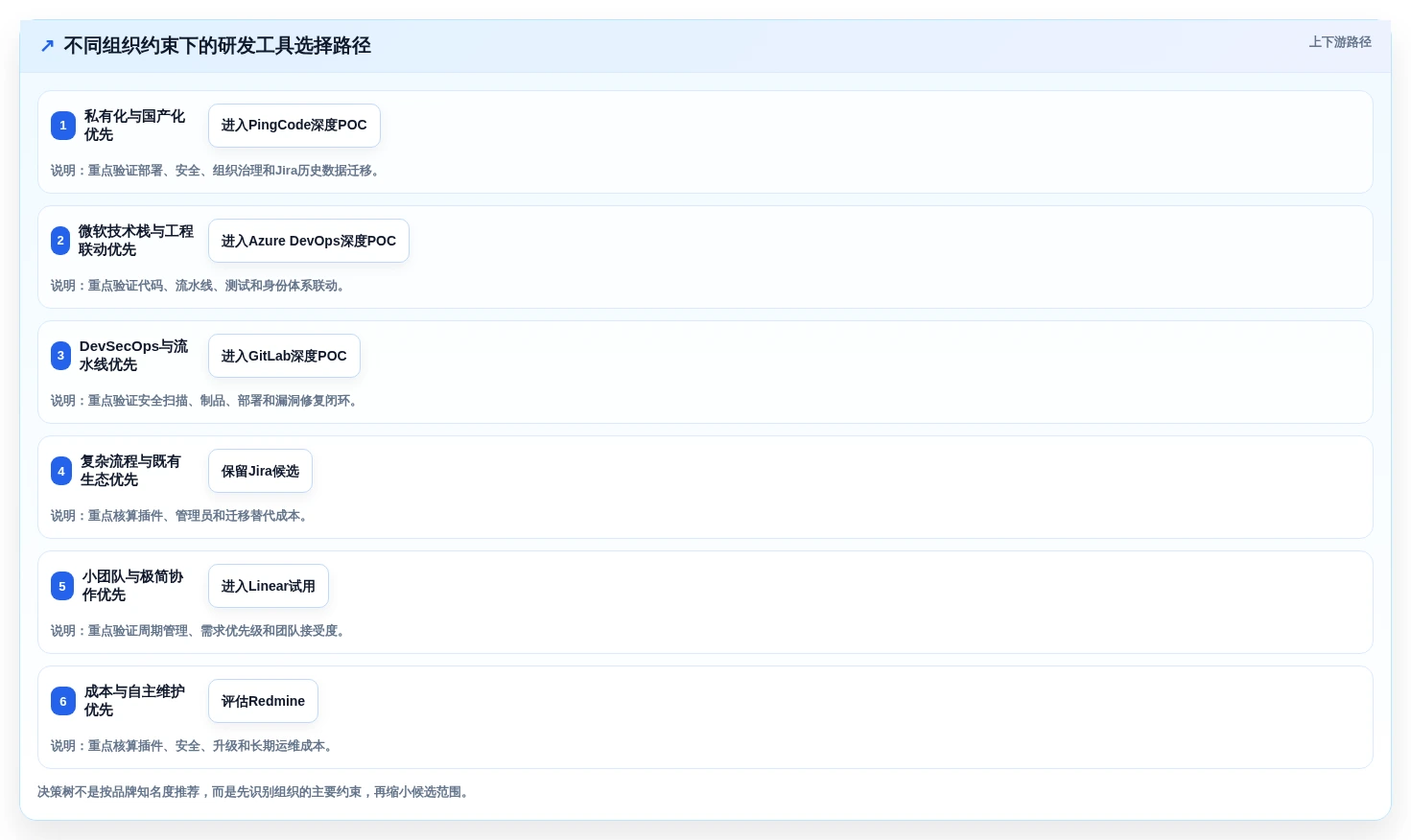Click the note about Jira历史数据迁移
This screenshot has height=840, width=1411.
click(x=218, y=171)
